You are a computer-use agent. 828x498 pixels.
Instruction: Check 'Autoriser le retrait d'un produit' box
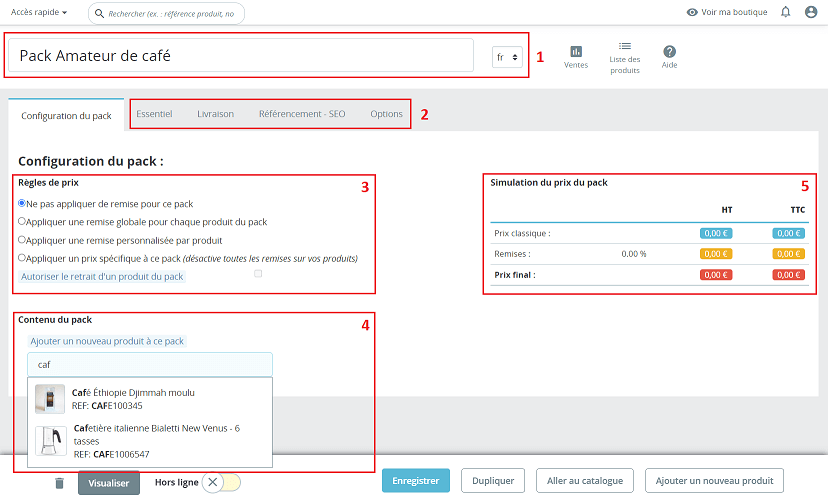(259, 273)
